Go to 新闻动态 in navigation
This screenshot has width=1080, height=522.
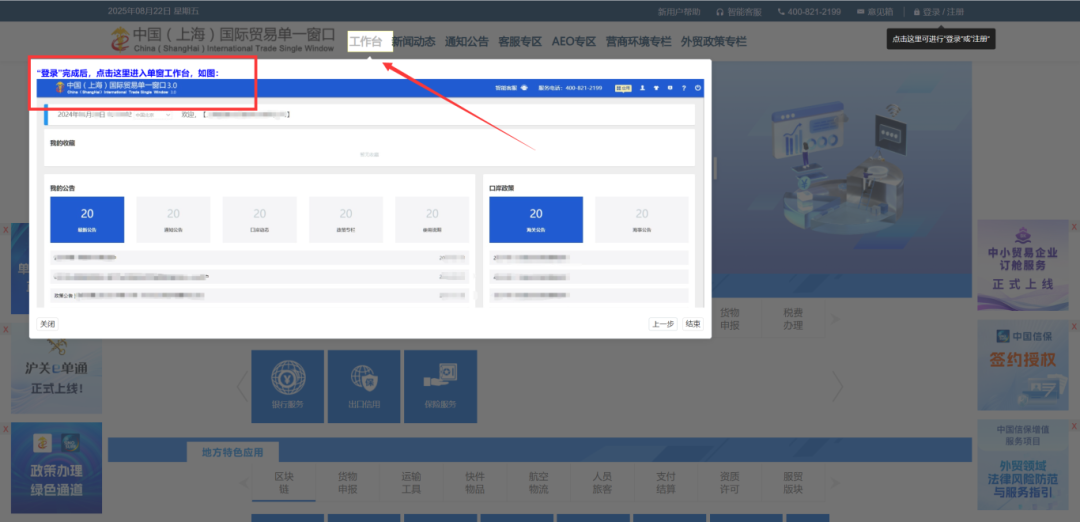click(413, 41)
